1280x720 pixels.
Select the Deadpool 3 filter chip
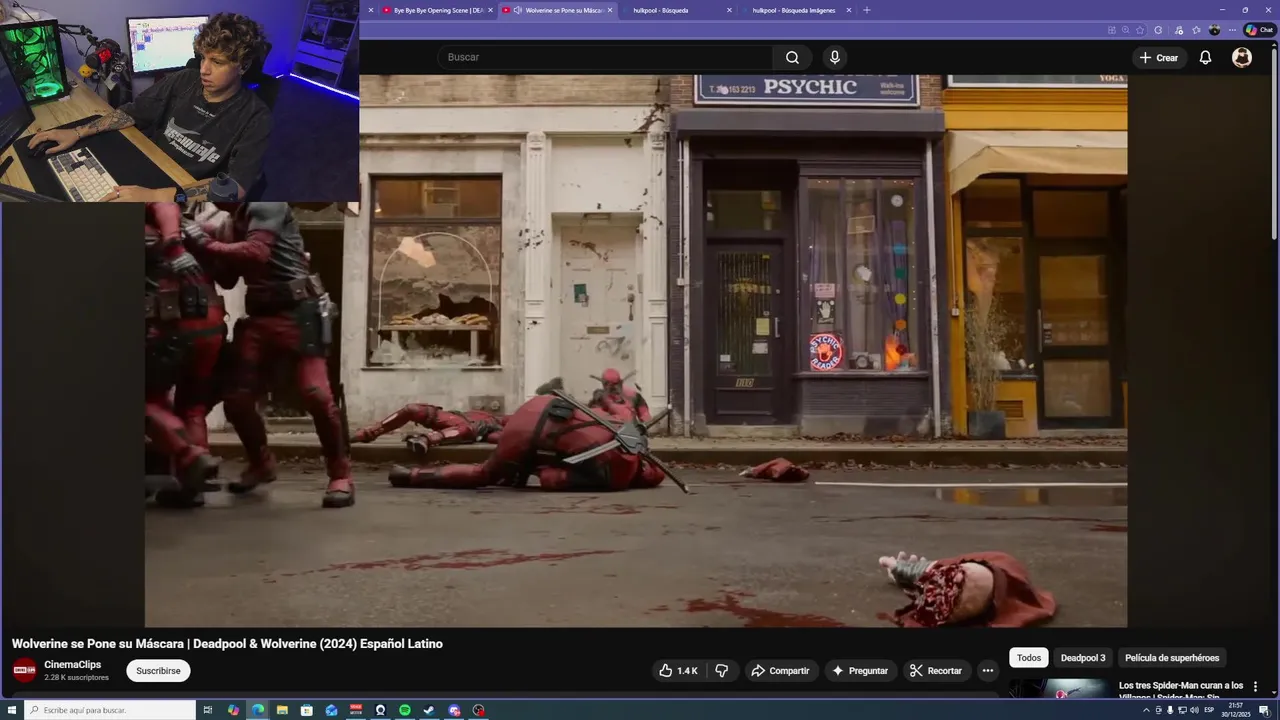pyautogui.click(x=1083, y=658)
